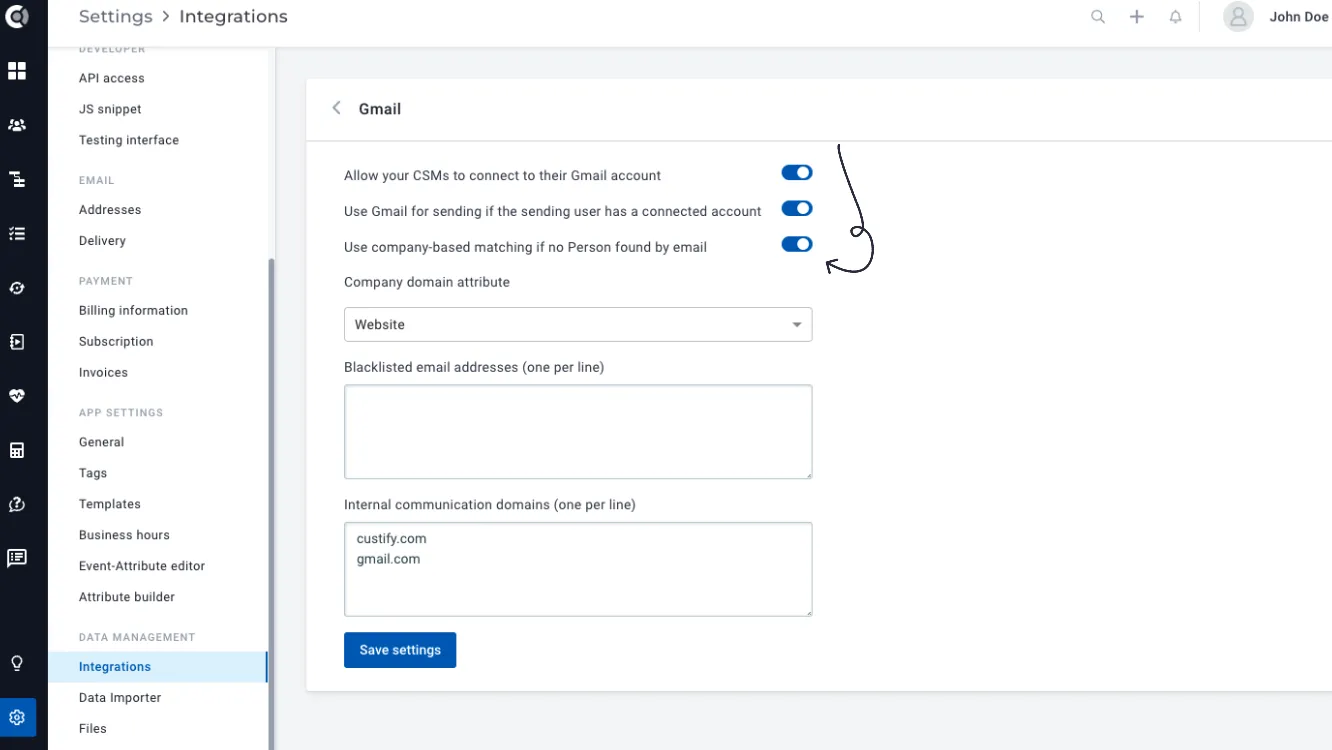Toggle Allow CSMs to connect Gmail account
The width and height of the screenshot is (1332, 750).
tap(797, 173)
